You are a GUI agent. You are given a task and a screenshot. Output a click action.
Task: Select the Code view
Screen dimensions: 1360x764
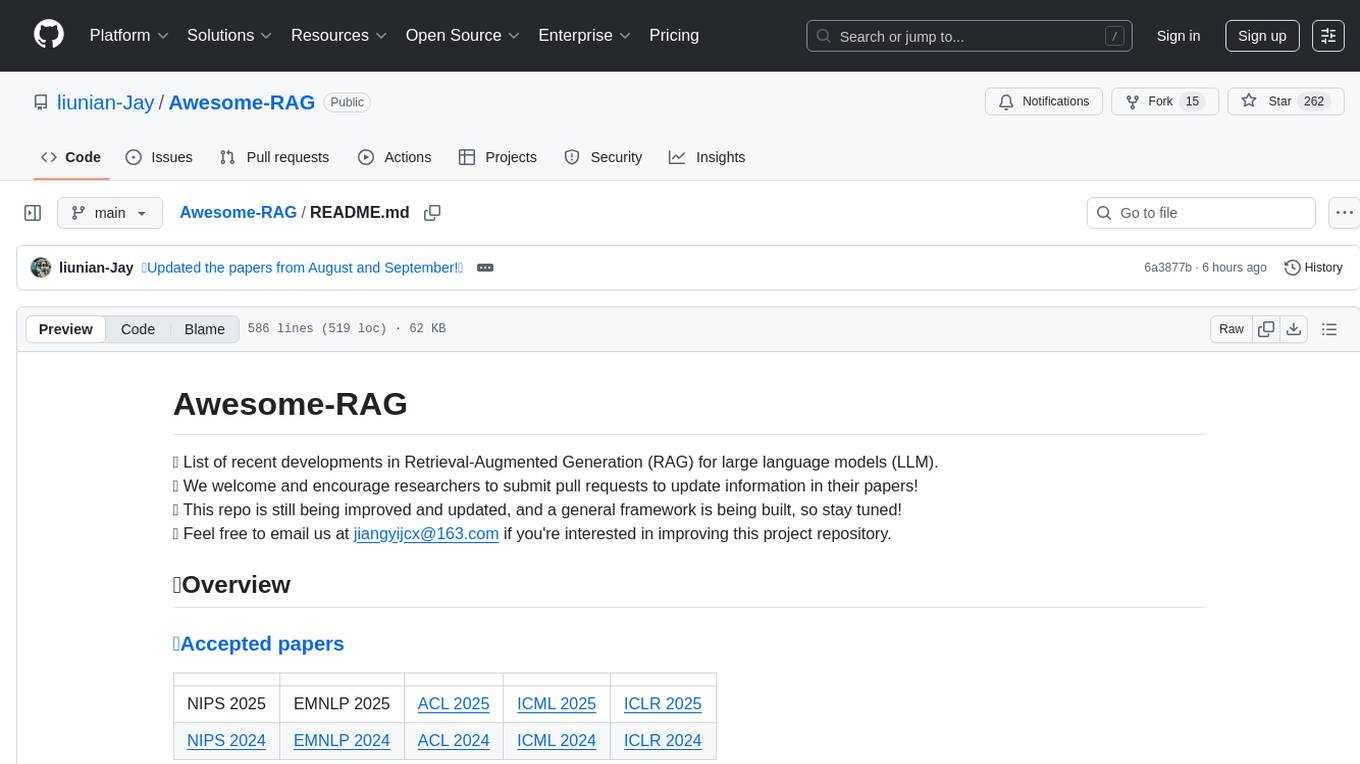[x=138, y=329]
